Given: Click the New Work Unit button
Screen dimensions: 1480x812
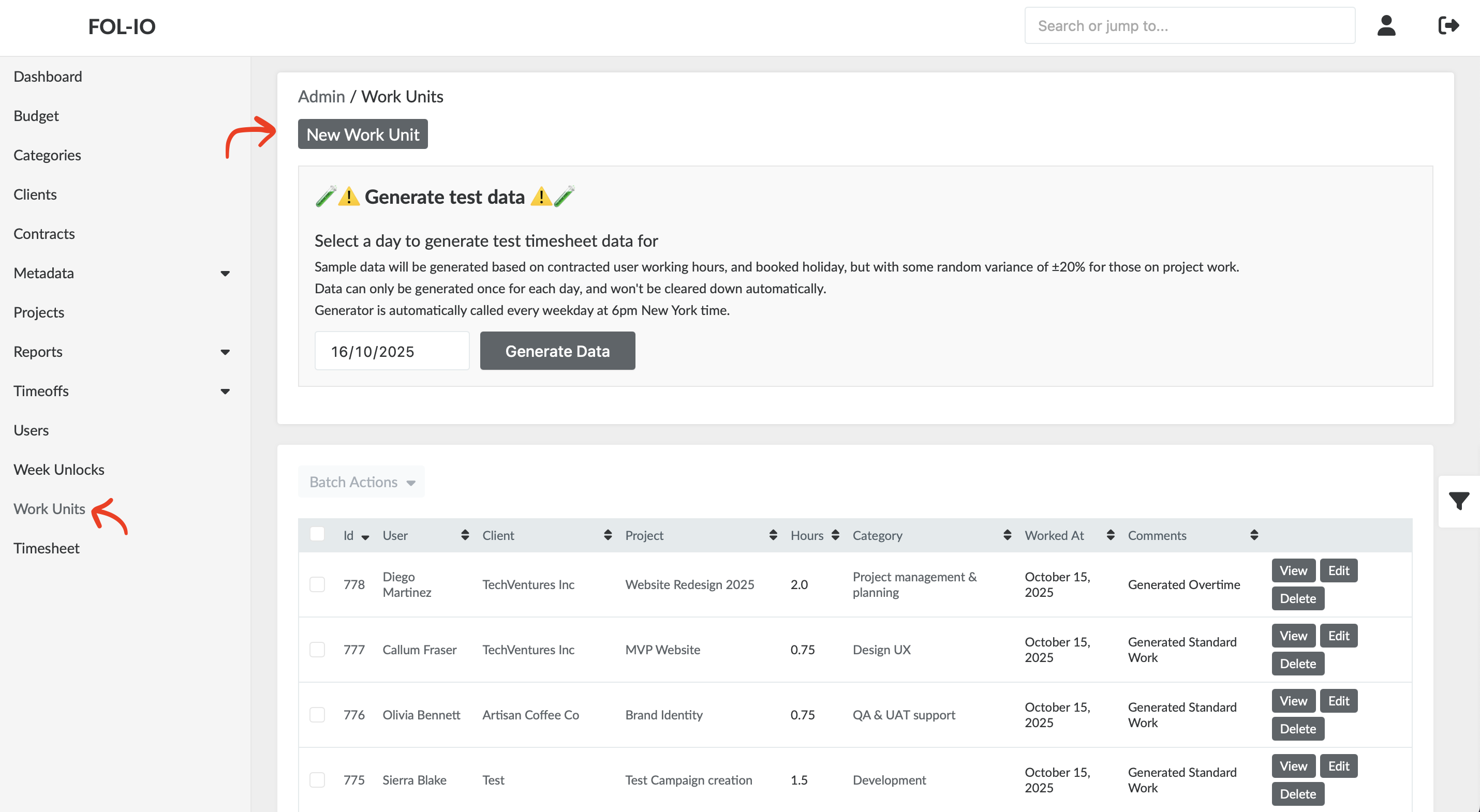Looking at the screenshot, I should pyautogui.click(x=363, y=134).
